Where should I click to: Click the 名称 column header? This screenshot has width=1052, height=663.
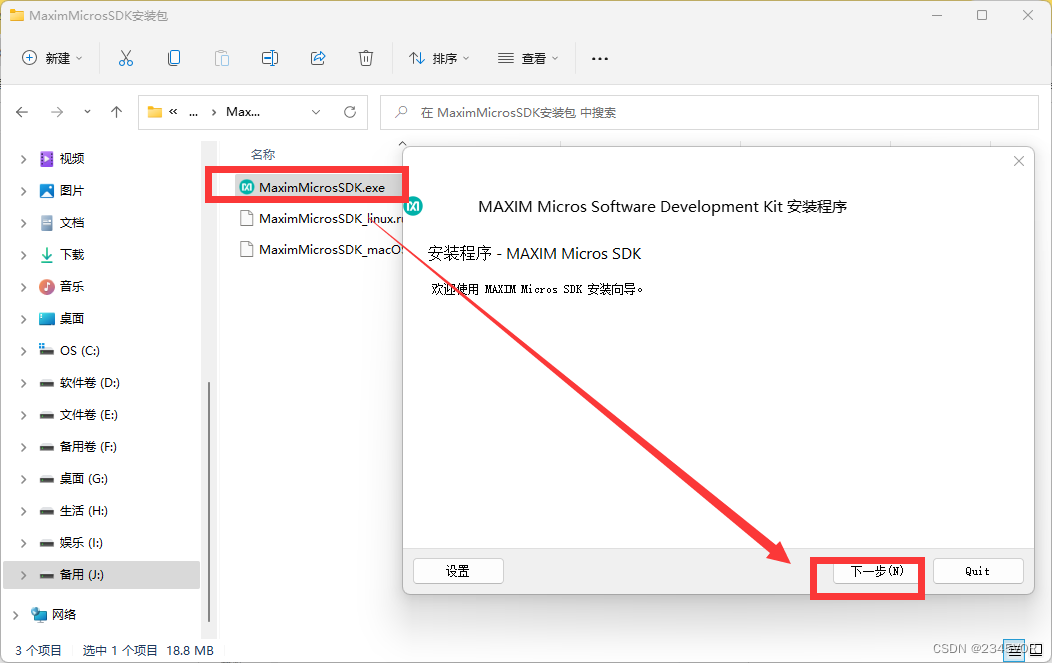263,154
